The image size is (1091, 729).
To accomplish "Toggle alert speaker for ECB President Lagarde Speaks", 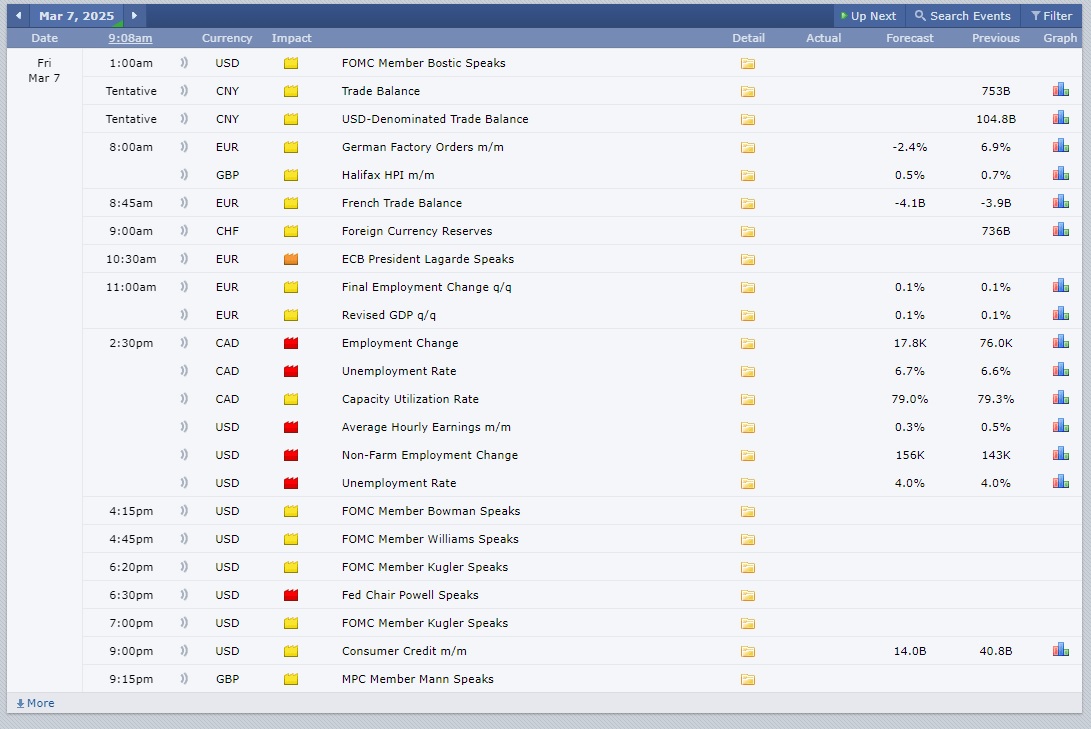I will [184, 259].
